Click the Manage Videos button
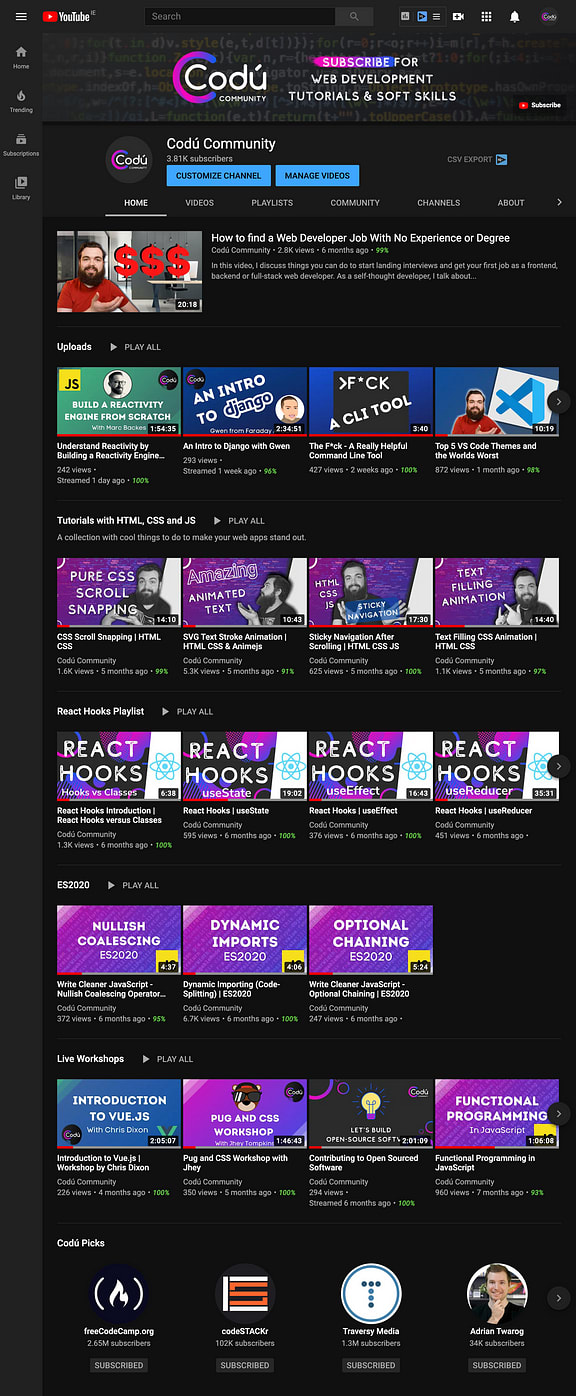 tap(317, 175)
